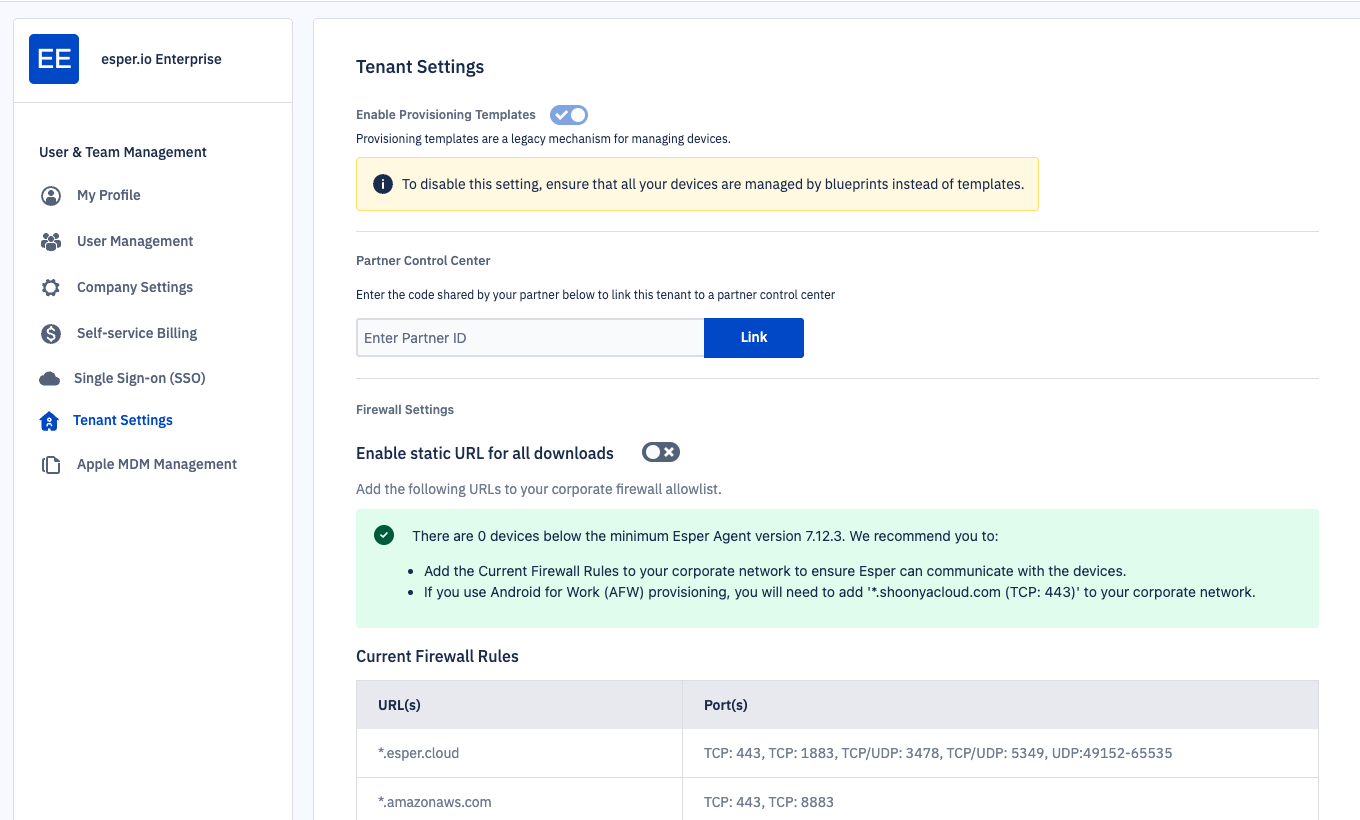Enable static URL for all downloads

pyautogui.click(x=660, y=452)
